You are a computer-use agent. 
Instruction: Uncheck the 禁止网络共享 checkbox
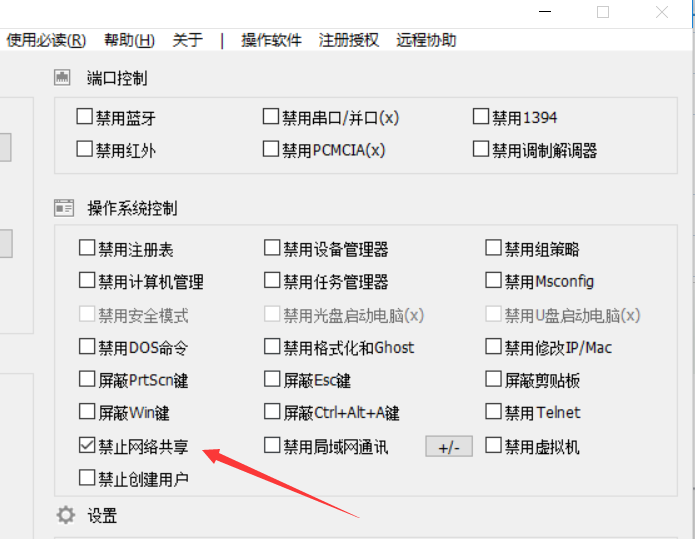tap(87, 445)
